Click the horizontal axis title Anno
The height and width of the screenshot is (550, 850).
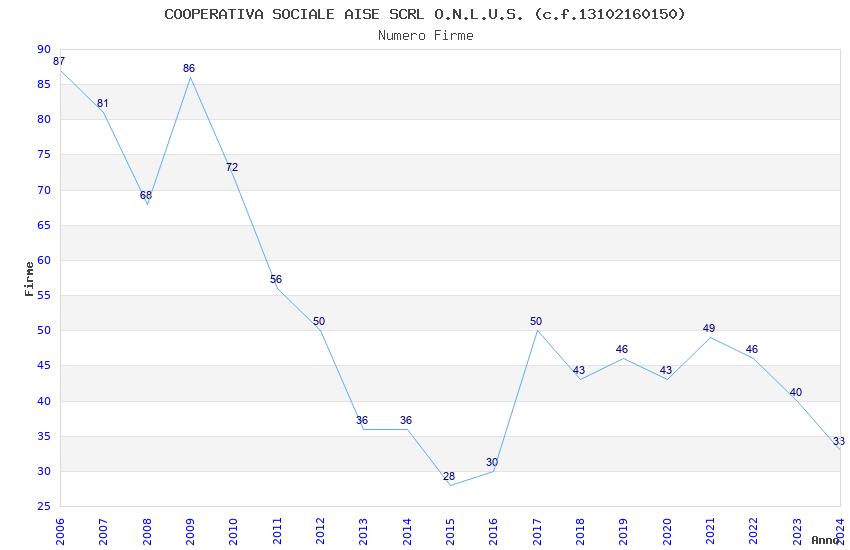(x=825, y=540)
